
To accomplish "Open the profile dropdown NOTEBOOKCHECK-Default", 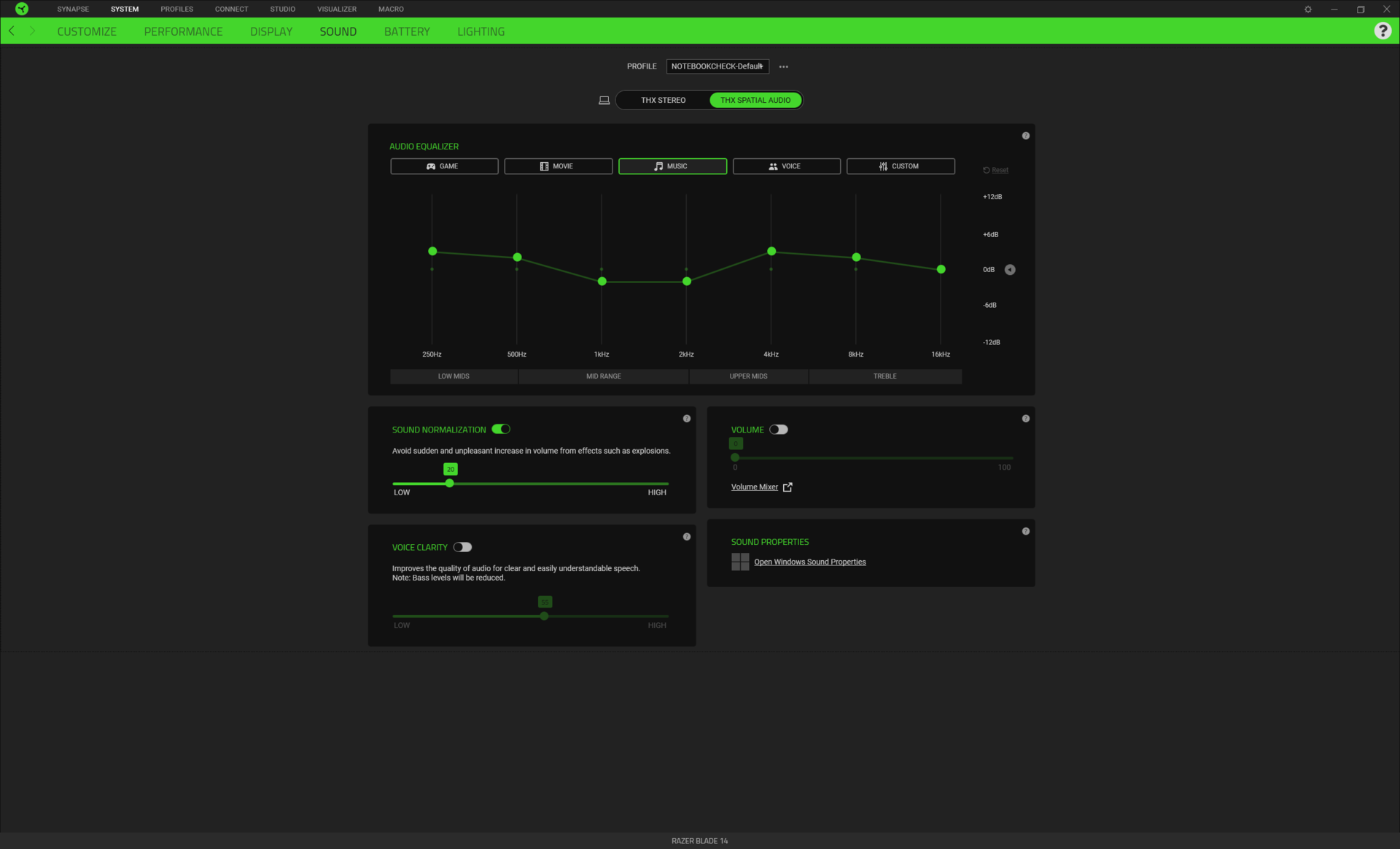I will [x=717, y=66].
